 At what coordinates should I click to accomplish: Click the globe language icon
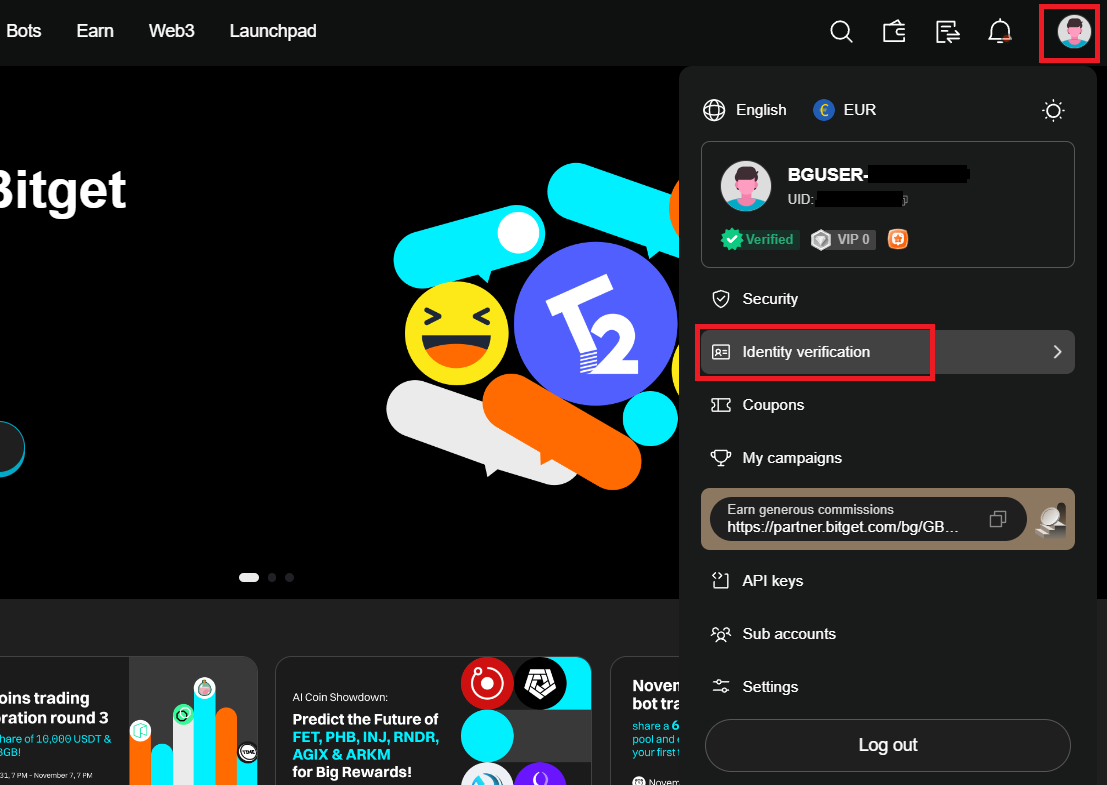pyautogui.click(x=714, y=110)
